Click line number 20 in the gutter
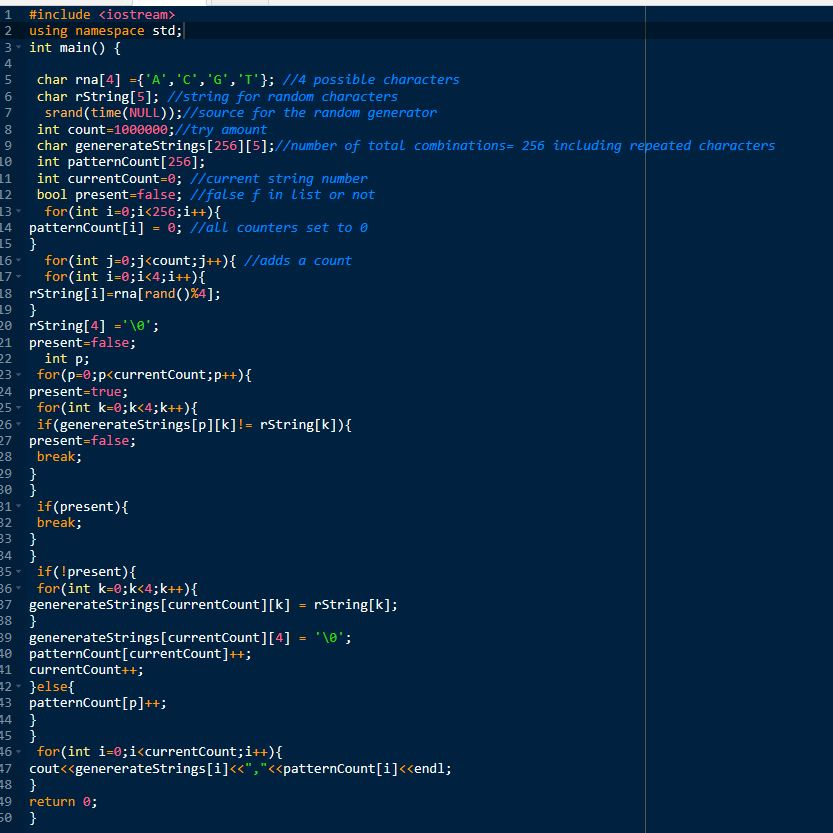Viewport: 833px width, 833px height. click(8, 325)
